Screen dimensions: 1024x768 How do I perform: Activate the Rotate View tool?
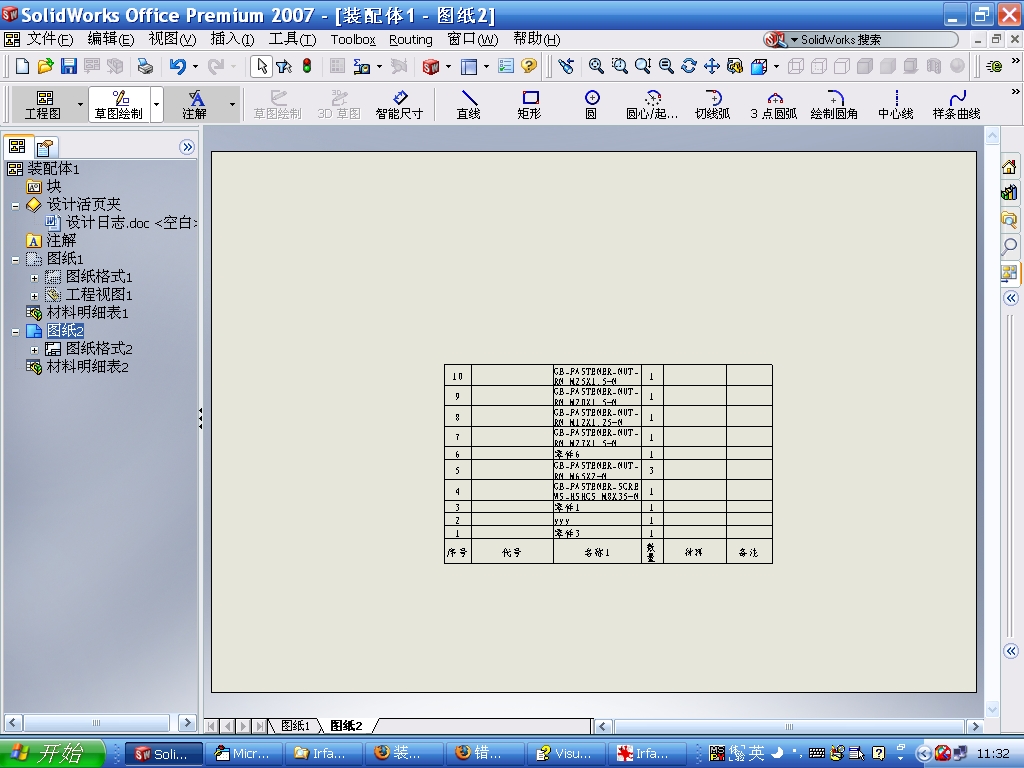688,66
